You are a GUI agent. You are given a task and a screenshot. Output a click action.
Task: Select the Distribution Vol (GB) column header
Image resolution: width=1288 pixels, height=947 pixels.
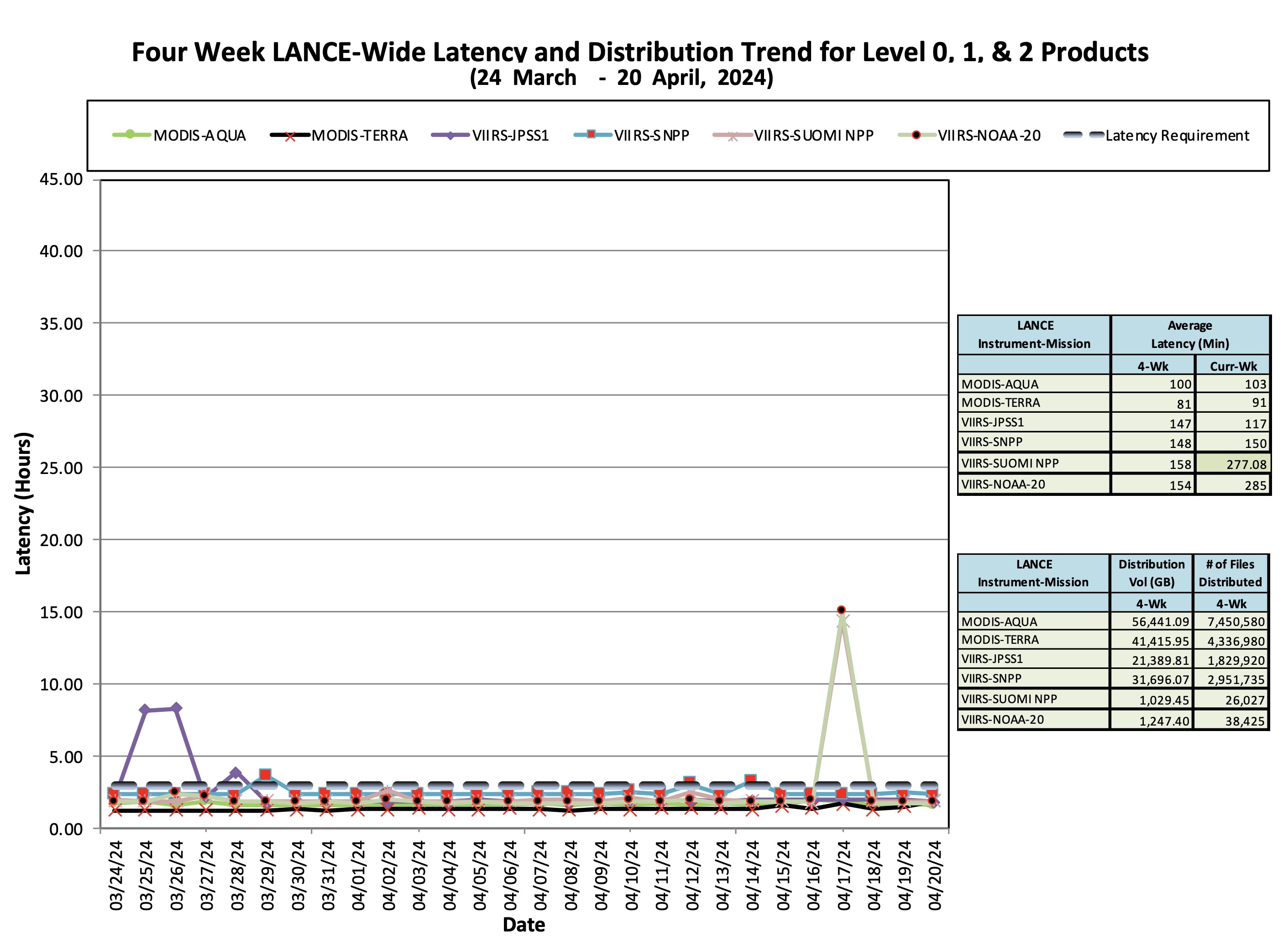click(1152, 573)
